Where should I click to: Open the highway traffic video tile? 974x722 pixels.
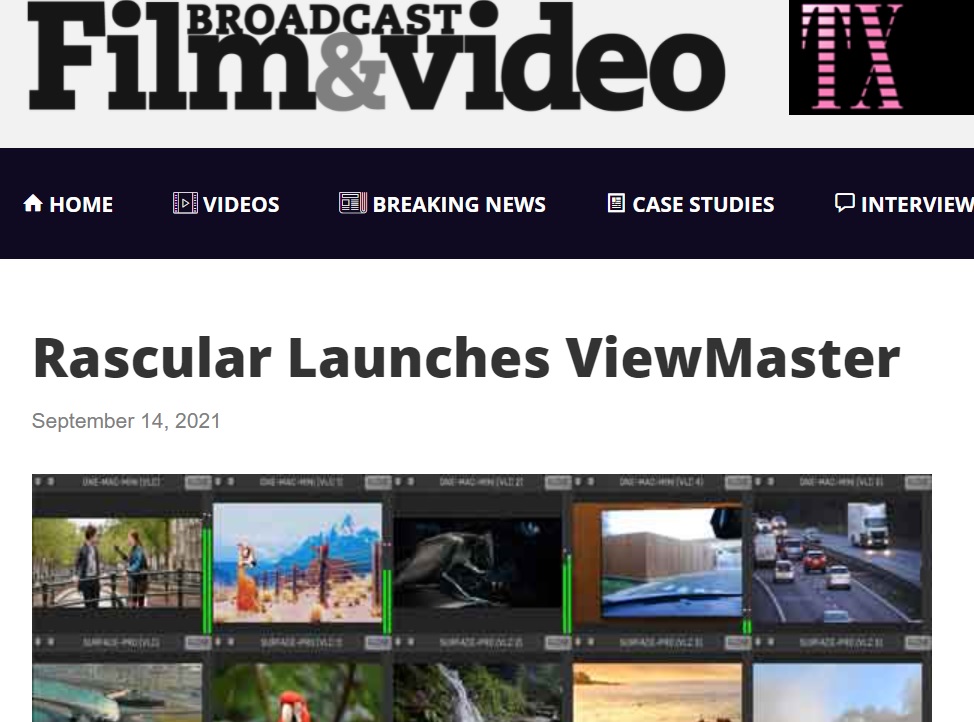[x=837, y=561]
